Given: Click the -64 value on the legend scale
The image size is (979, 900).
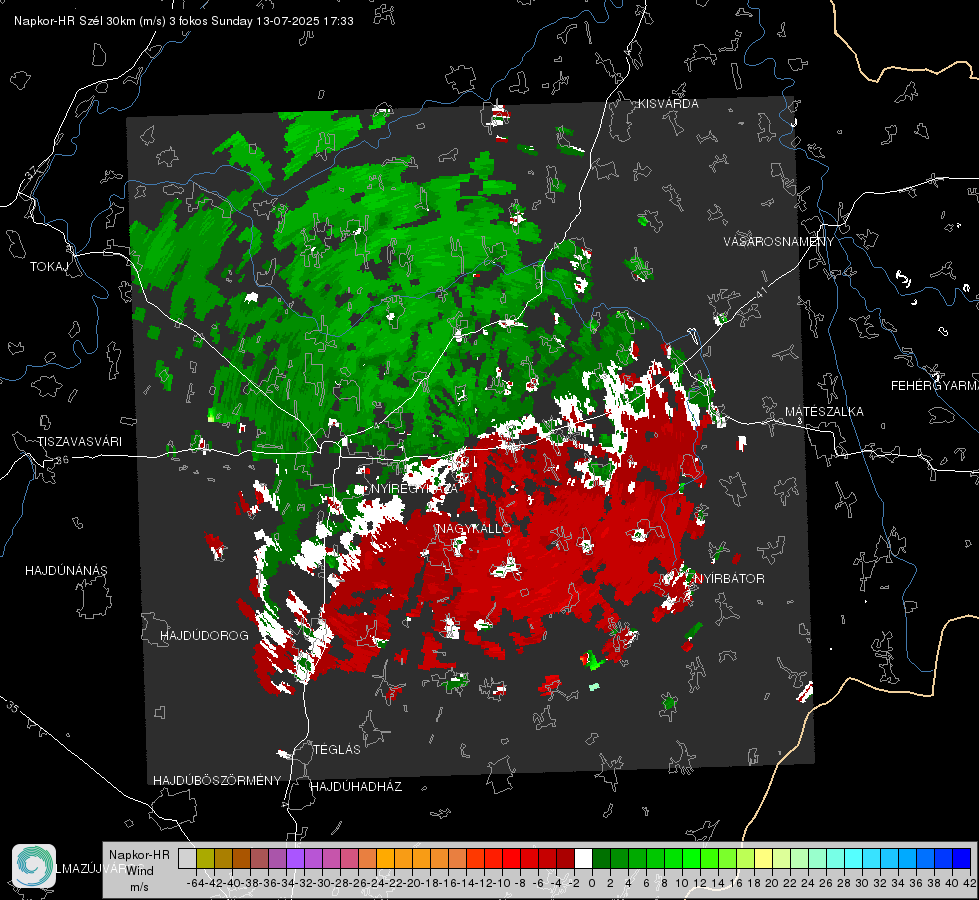Looking at the screenshot, I should [195, 883].
